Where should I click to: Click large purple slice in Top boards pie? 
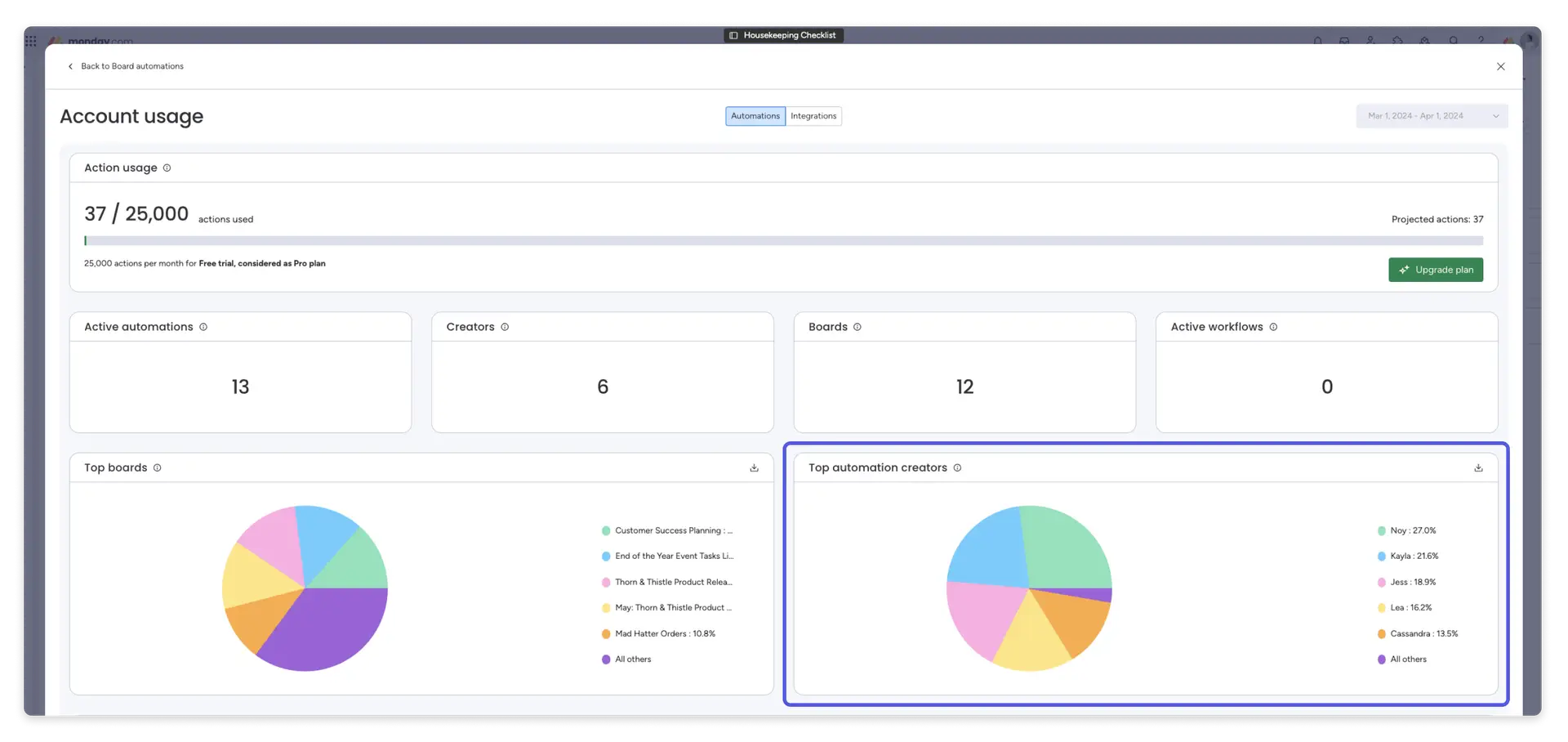pos(327,629)
